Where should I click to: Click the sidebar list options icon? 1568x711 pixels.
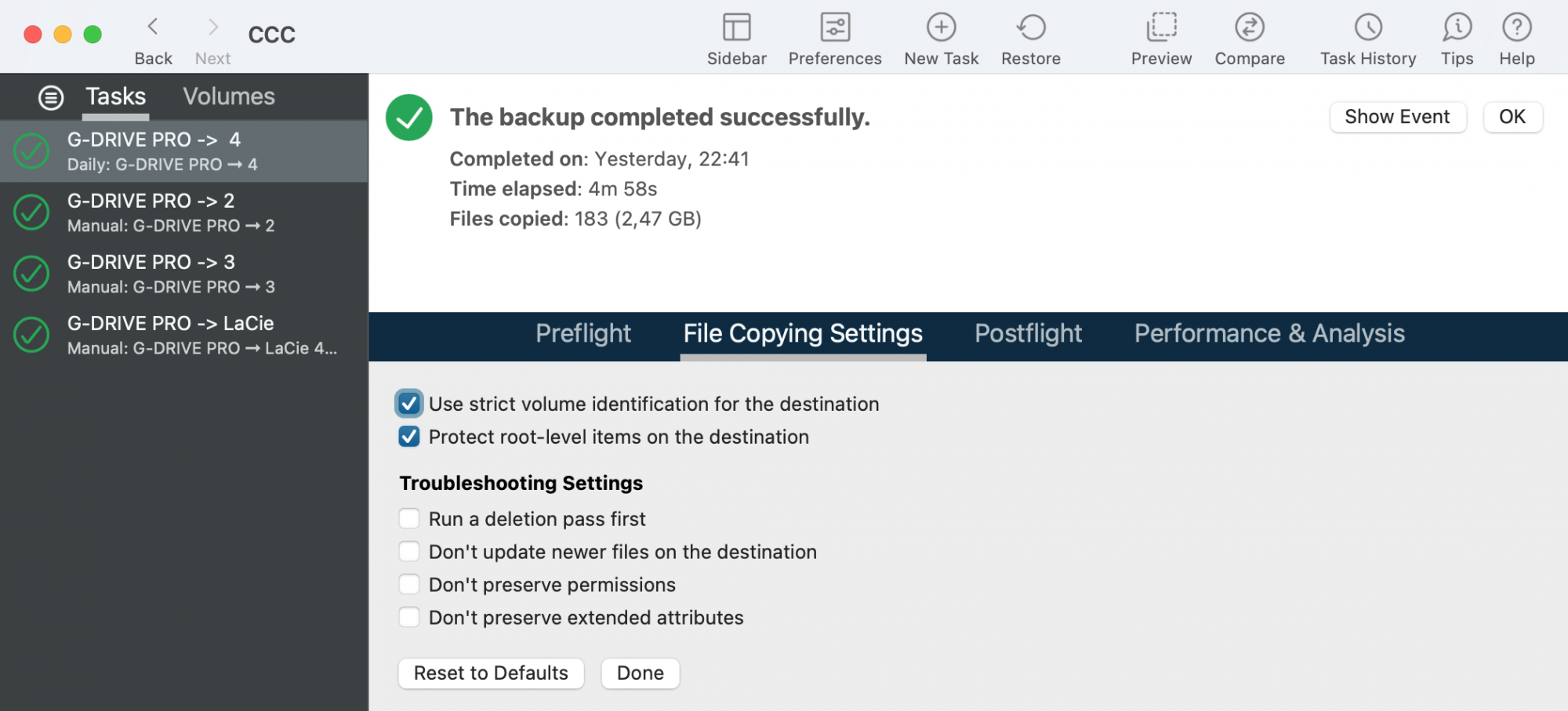click(x=51, y=98)
